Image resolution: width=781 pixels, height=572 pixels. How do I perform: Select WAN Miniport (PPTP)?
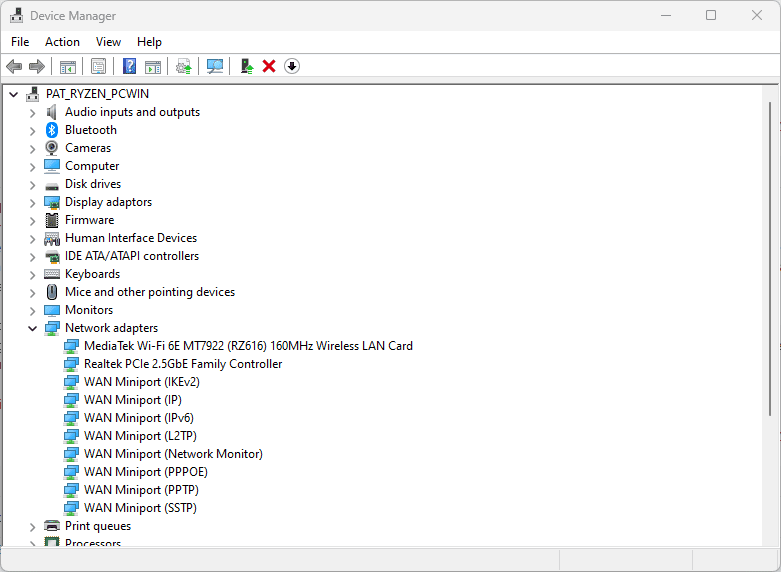(x=141, y=489)
